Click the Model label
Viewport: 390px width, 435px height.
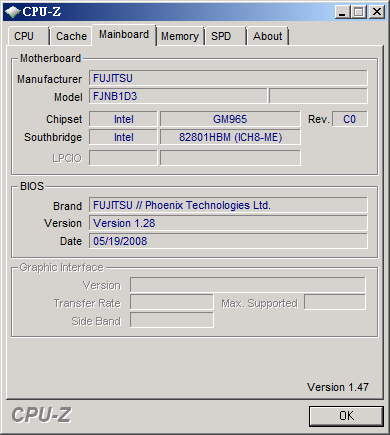tap(68, 97)
